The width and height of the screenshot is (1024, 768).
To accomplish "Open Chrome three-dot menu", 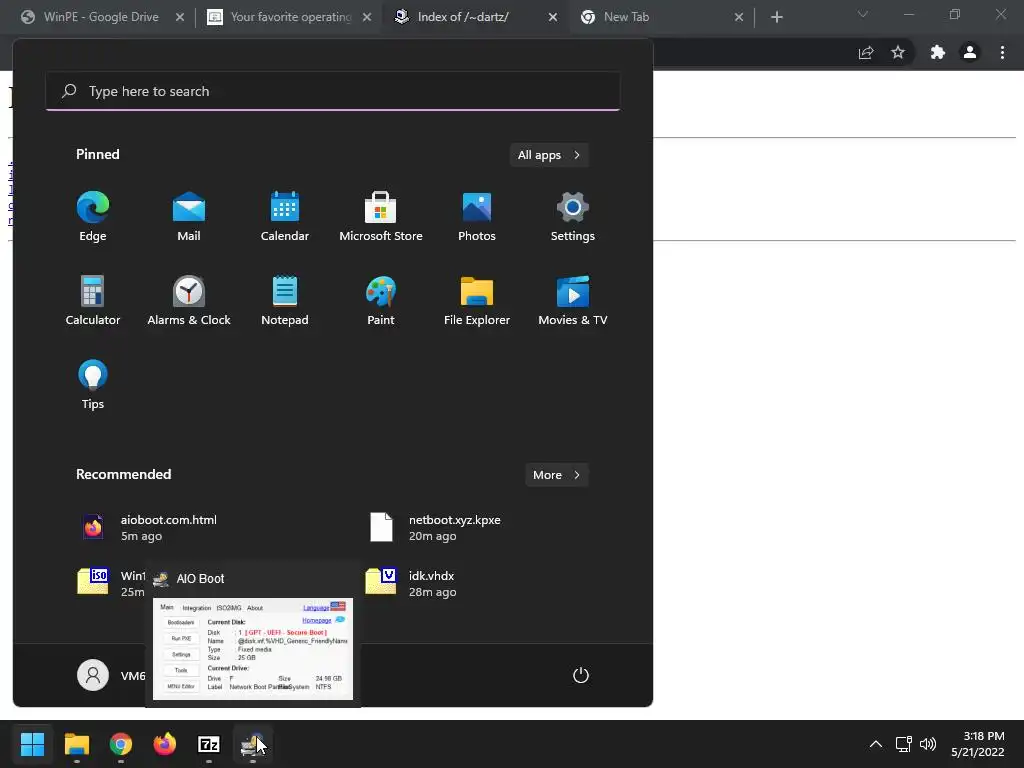I will point(1002,53).
